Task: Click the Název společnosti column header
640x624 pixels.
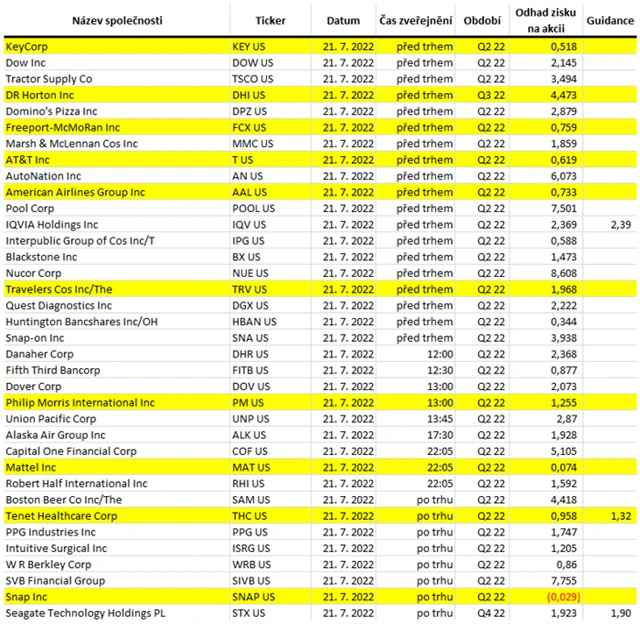Action: 117,20
